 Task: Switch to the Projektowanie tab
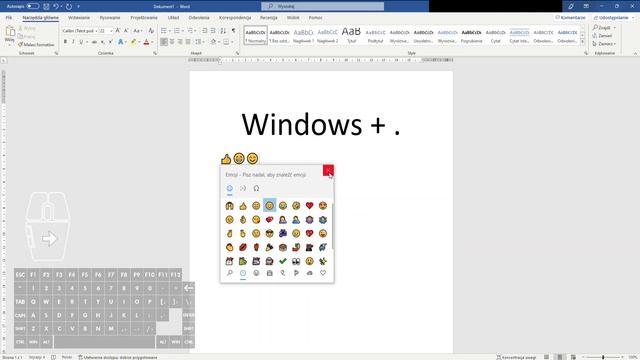[144, 18]
